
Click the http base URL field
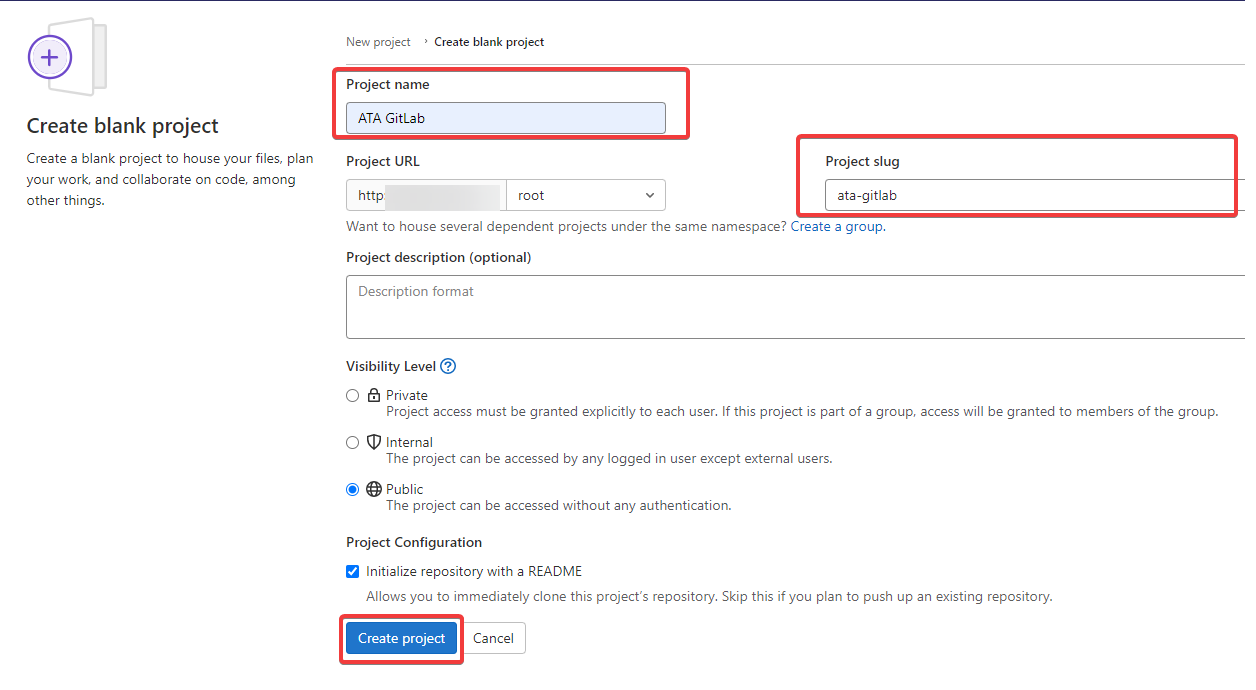tap(427, 195)
